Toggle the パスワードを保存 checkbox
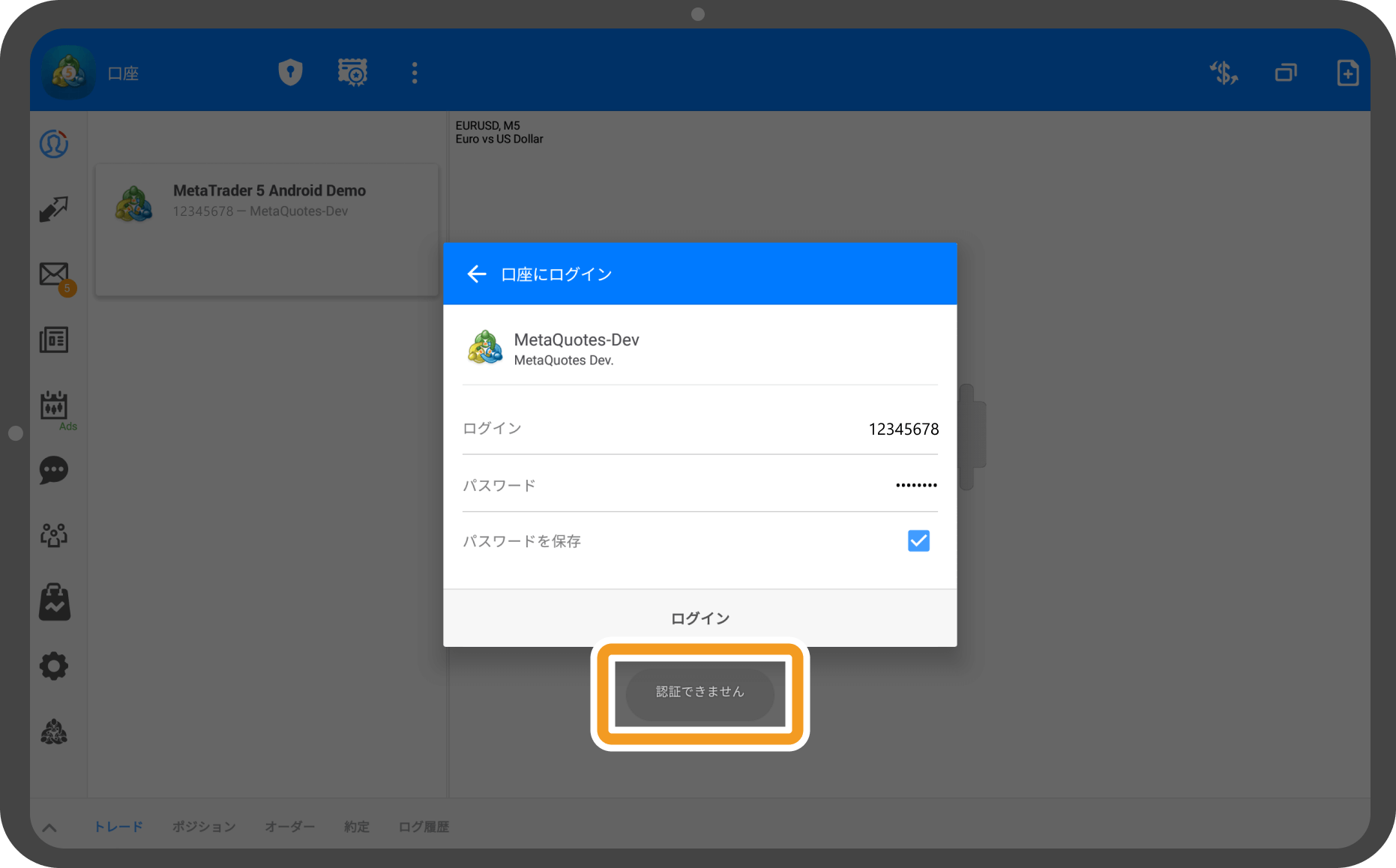The height and width of the screenshot is (868, 1396). pyautogui.click(x=918, y=540)
